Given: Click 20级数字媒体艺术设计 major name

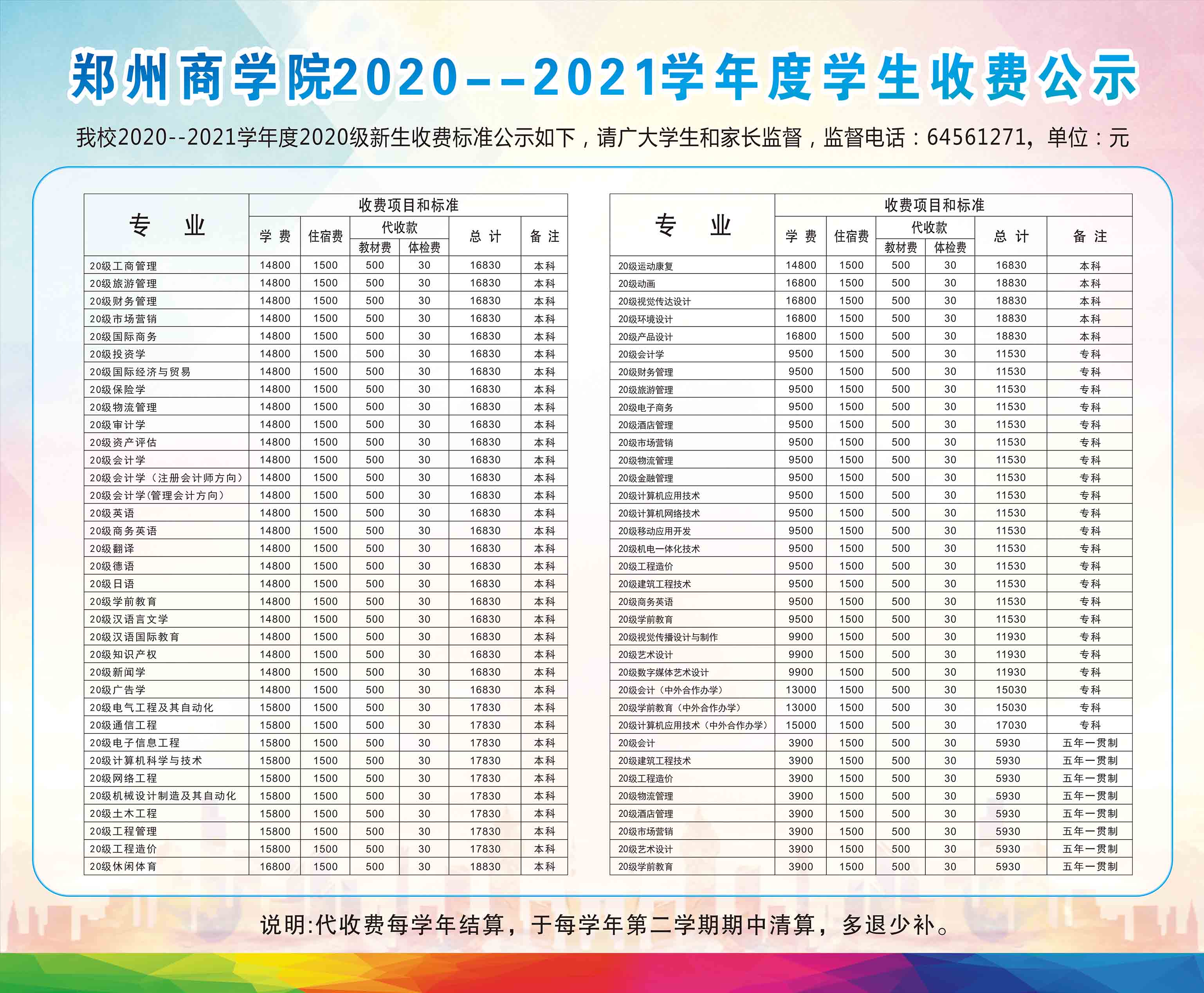Looking at the screenshot, I should 663,672.
